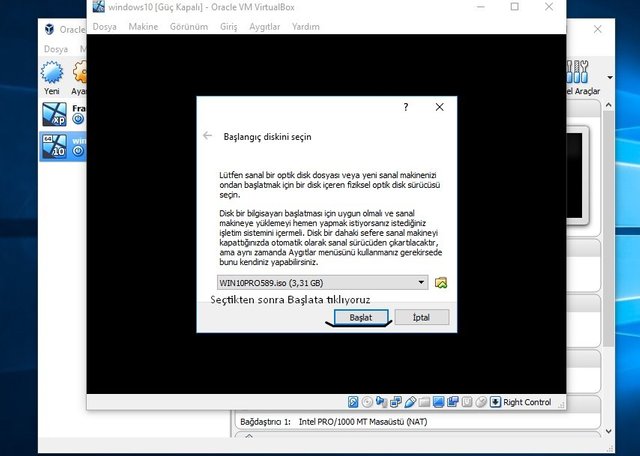
Task: Click the Right Control host key label
Action: (527, 402)
